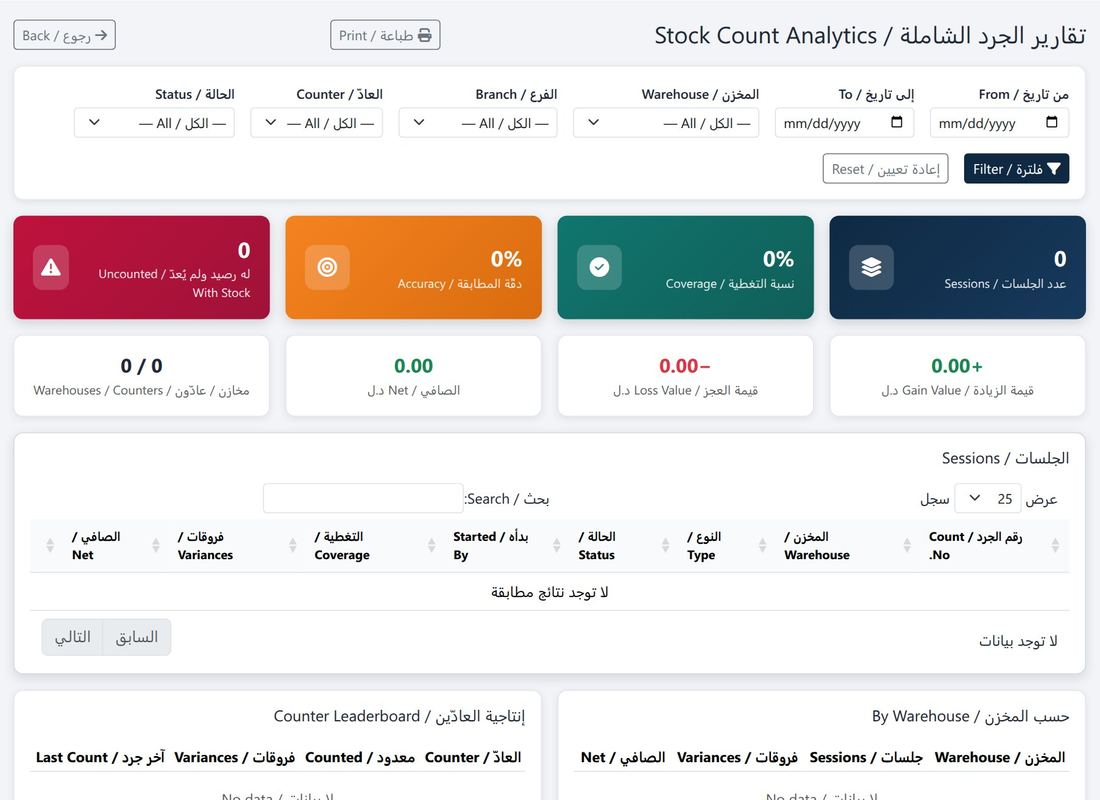Click the Reset button

coord(885,168)
